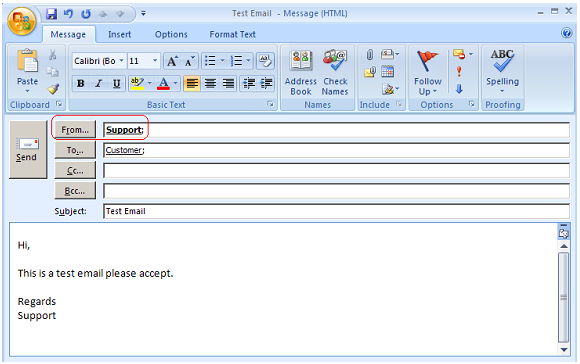The height and width of the screenshot is (364, 580).
Task: Toggle numbered list
Action: (236, 61)
